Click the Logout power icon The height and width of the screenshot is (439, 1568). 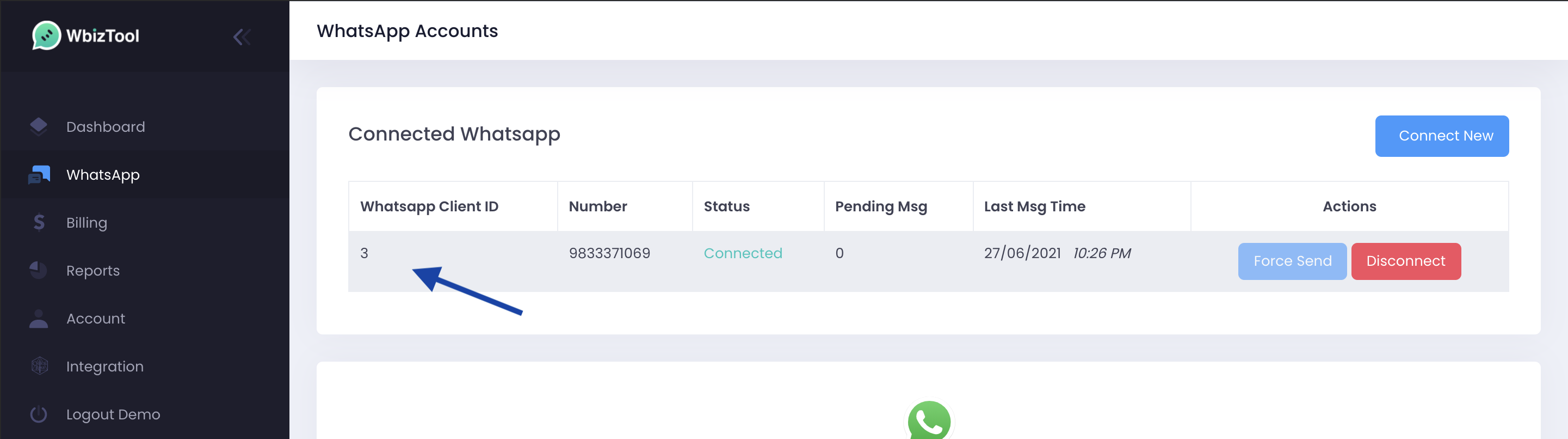click(39, 414)
